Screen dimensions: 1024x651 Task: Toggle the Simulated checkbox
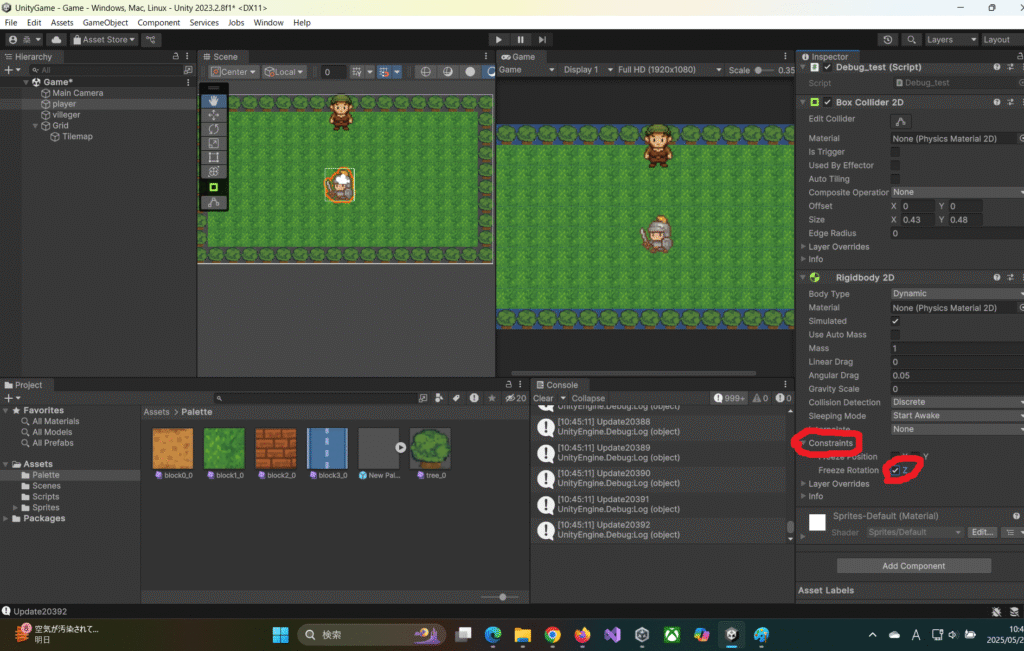pyautogui.click(x=895, y=321)
